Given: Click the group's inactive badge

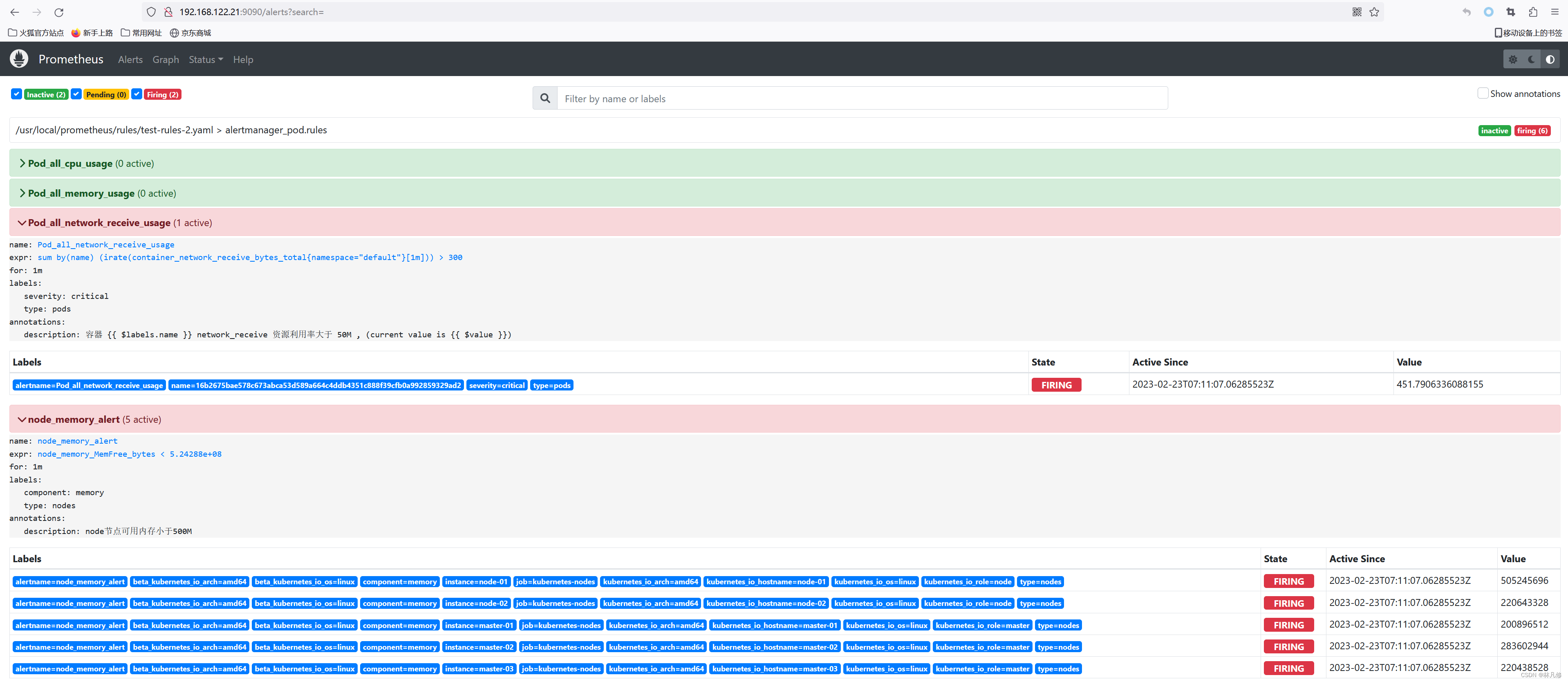Looking at the screenshot, I should tap(1494, 131).
